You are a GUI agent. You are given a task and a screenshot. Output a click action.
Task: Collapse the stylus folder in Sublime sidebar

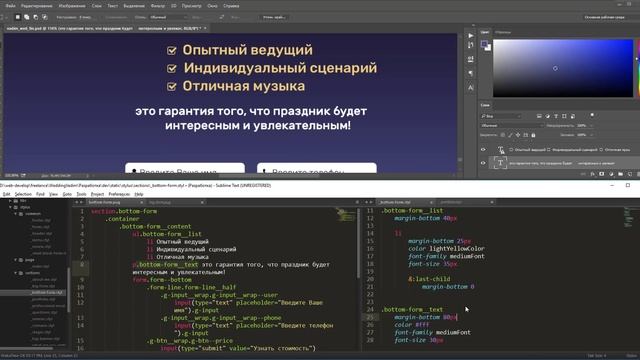coord(10,207)
